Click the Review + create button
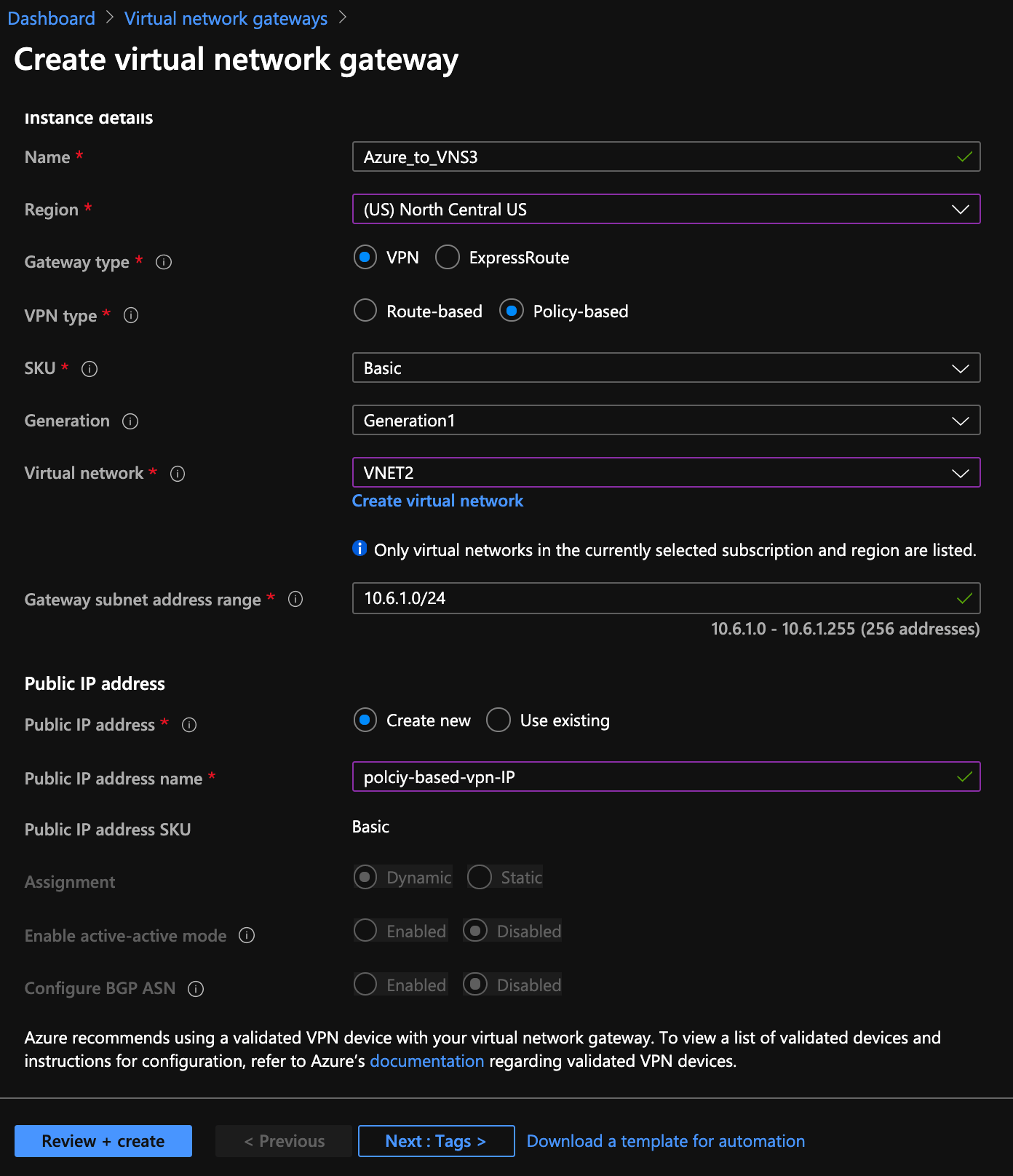1013x1176 pixels. coord(103,1141)
